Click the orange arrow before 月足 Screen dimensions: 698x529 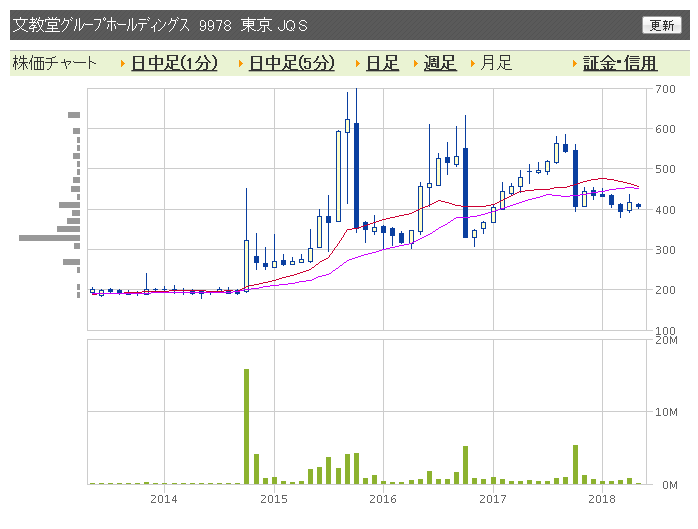point(473,64)
